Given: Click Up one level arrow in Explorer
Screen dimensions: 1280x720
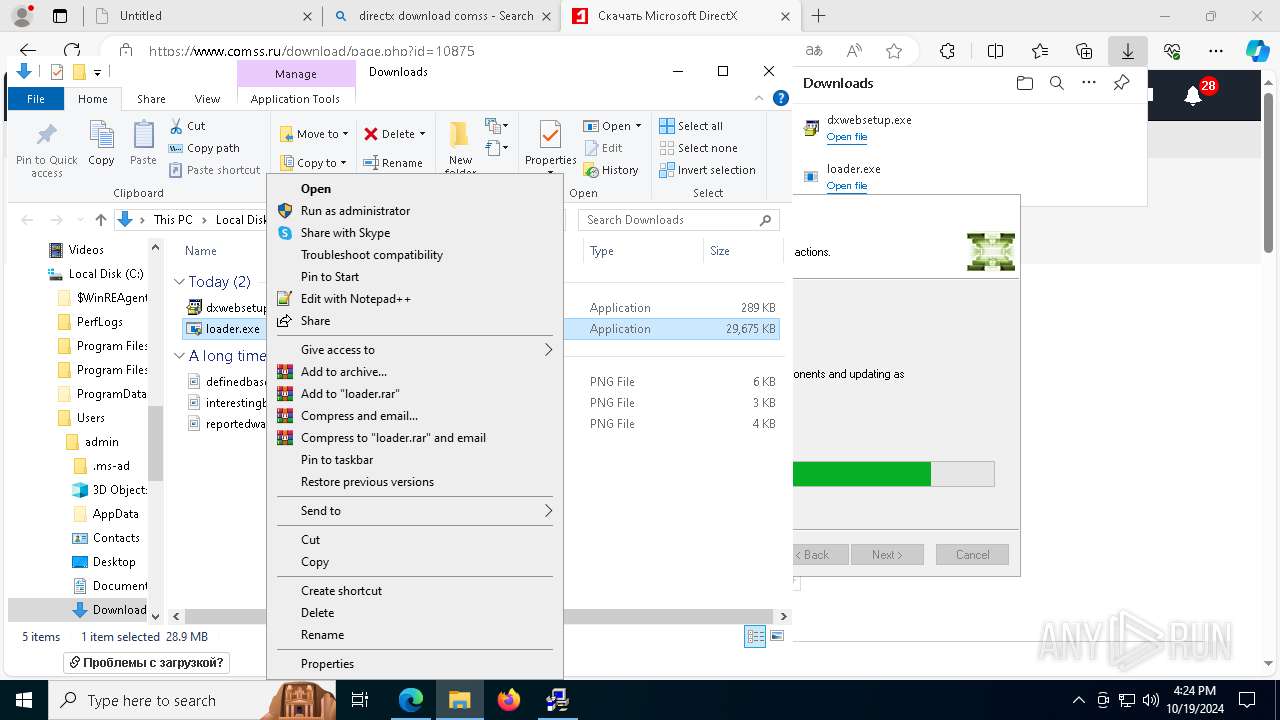Looking at the screenshot, I should click(101, 220).
